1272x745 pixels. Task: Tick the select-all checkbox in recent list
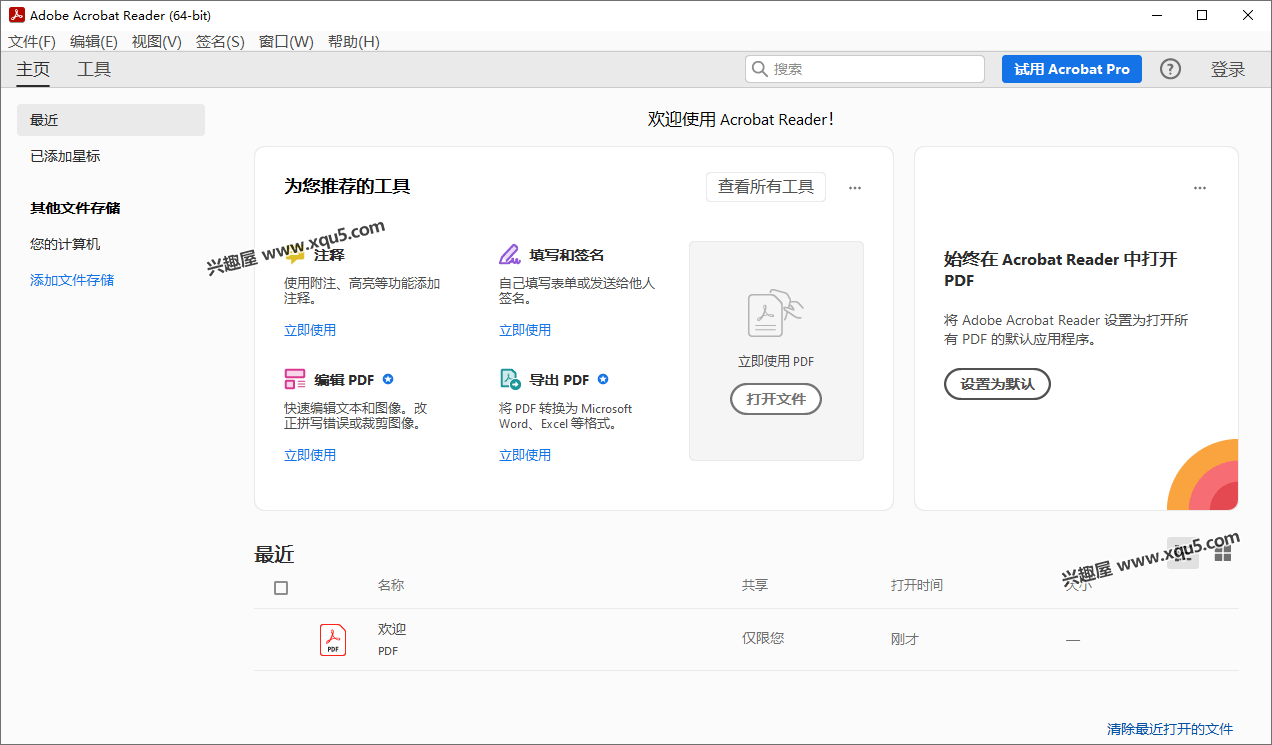point(281,588)
